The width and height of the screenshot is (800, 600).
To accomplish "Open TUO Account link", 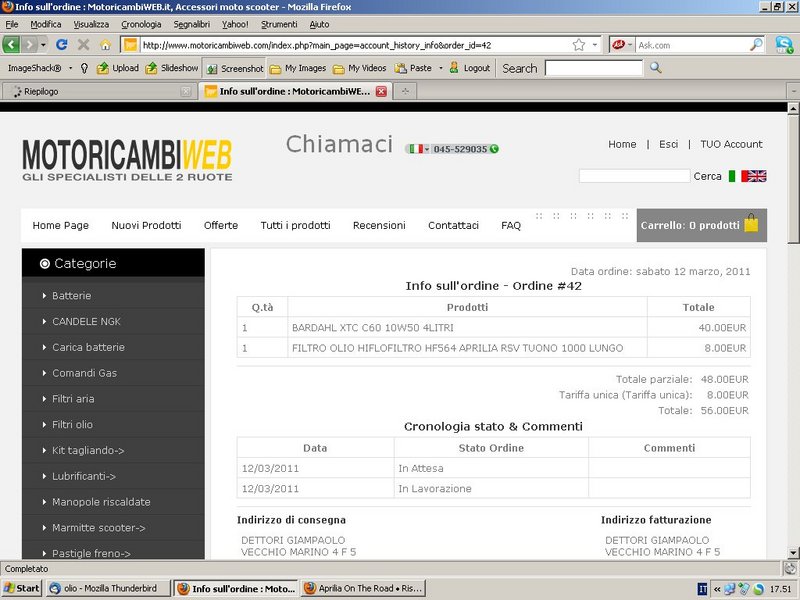I will [731, 144].
